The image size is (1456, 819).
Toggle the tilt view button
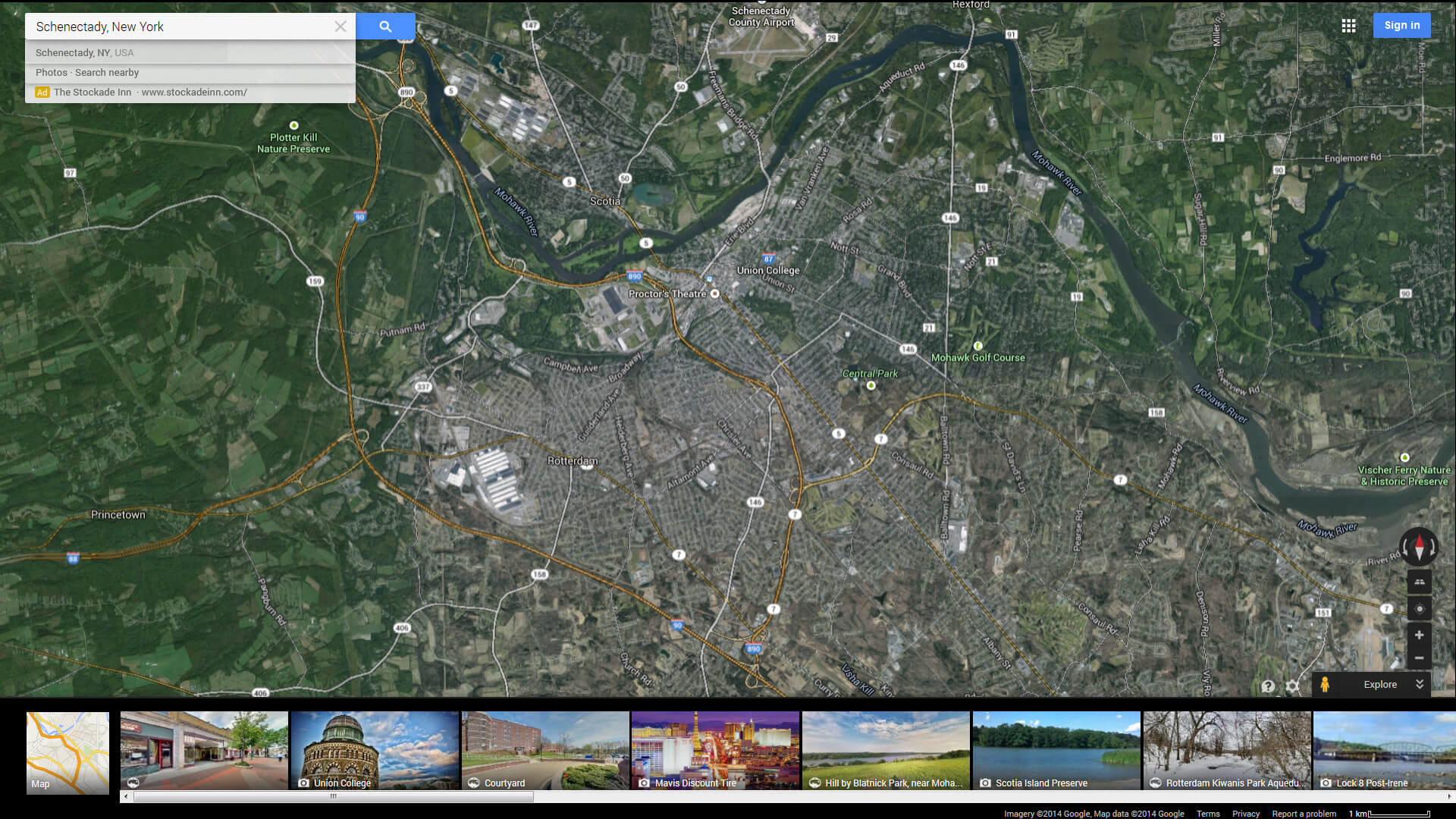(x=1419, y=582)
